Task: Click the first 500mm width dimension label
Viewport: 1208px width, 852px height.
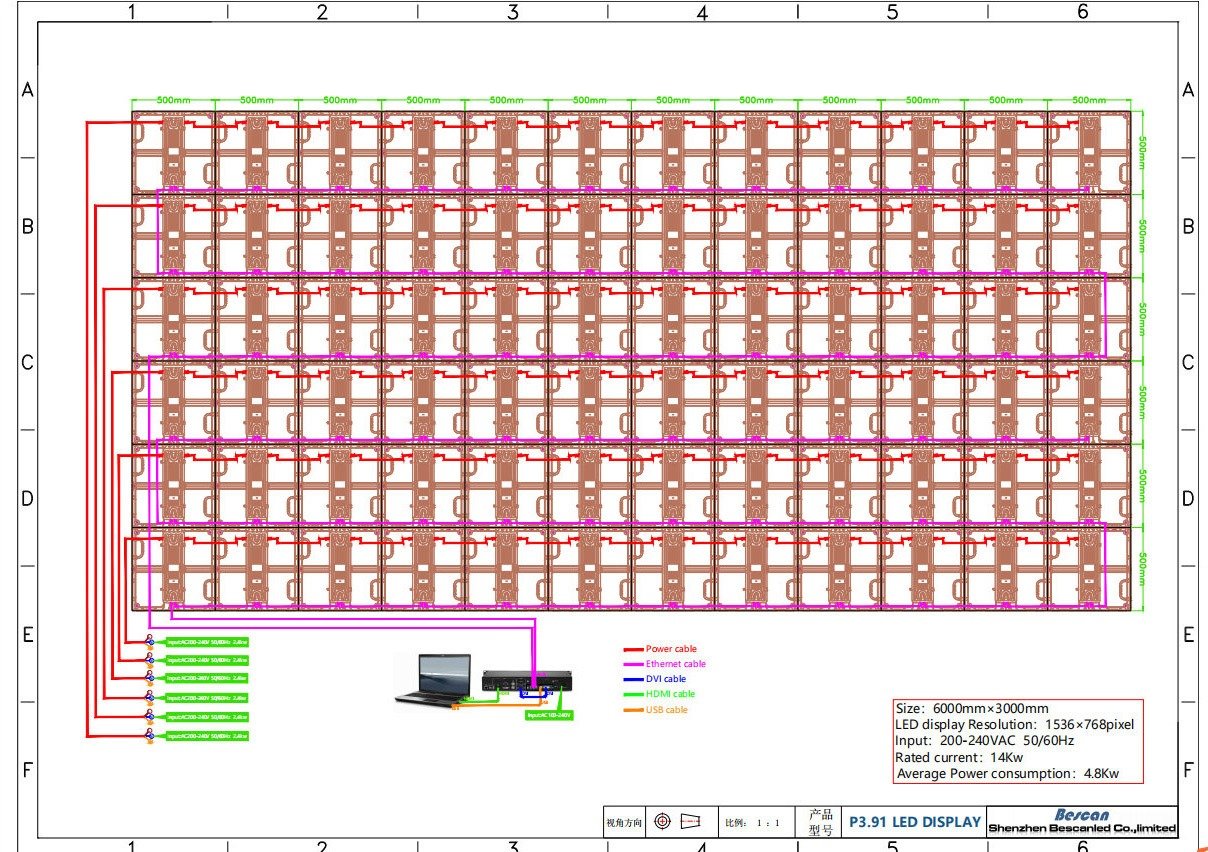Action: (x=173, y=100)
